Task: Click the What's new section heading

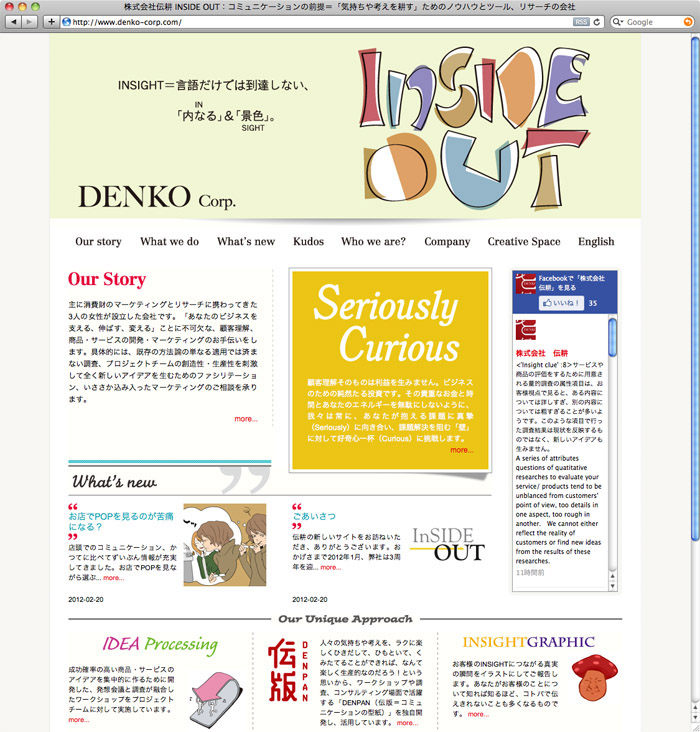Action: [114, 481]
